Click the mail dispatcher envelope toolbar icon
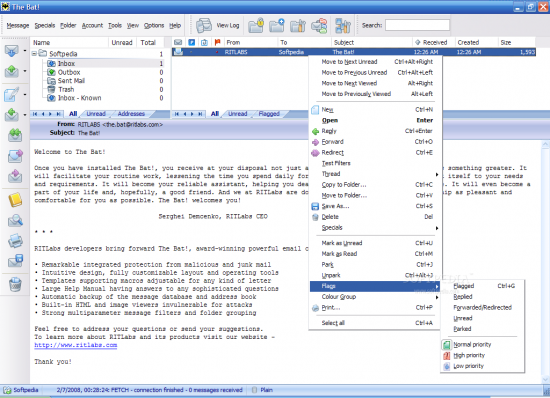This screenshot has width=550, height=398. (319, 26)
